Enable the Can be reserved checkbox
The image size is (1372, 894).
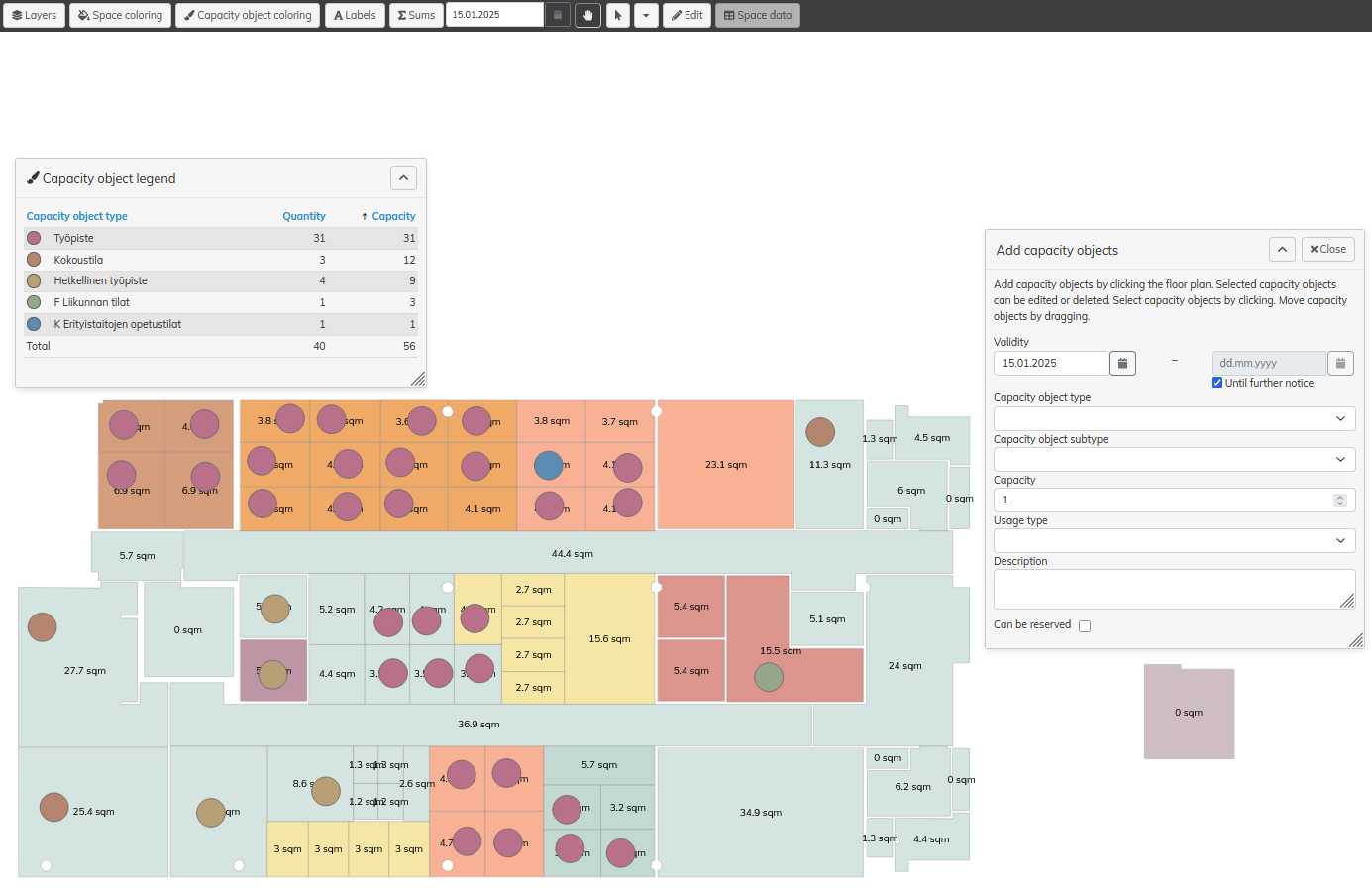(x=1085, y=626)
